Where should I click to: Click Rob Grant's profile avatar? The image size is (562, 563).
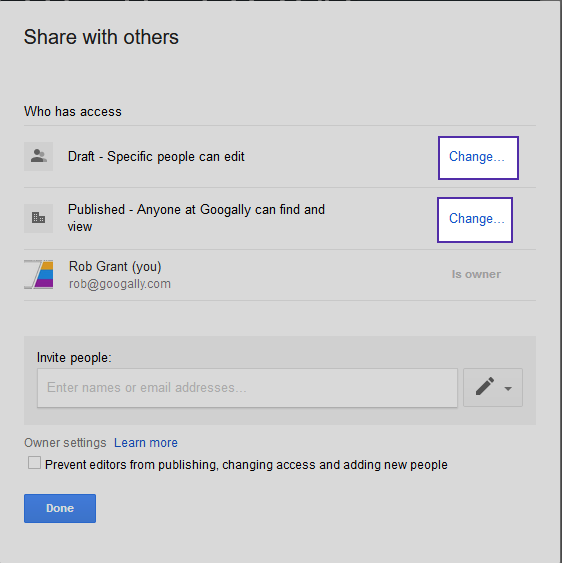tap(38, 274)
